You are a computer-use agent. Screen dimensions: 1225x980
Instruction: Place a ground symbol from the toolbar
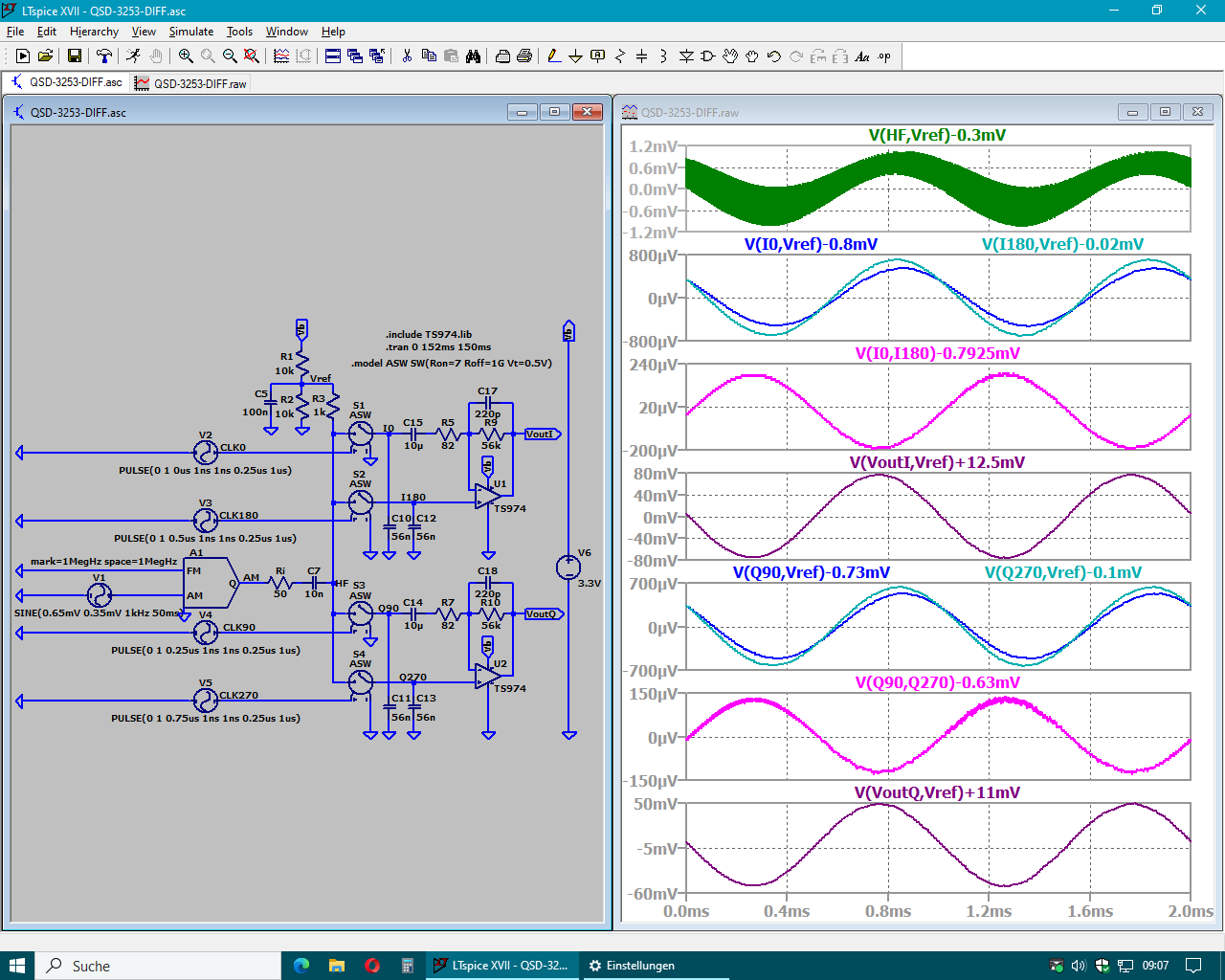coord(575,56)
